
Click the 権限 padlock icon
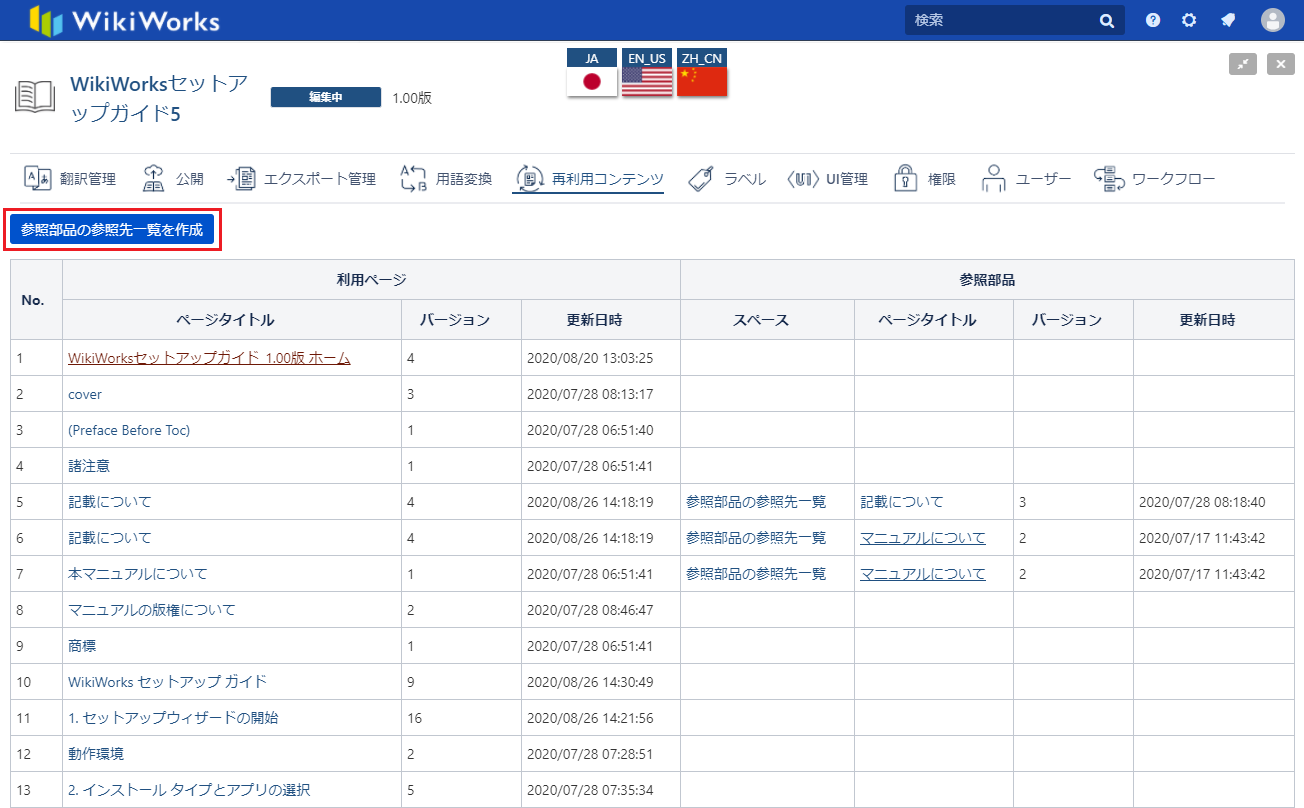(x=906, y=178)
